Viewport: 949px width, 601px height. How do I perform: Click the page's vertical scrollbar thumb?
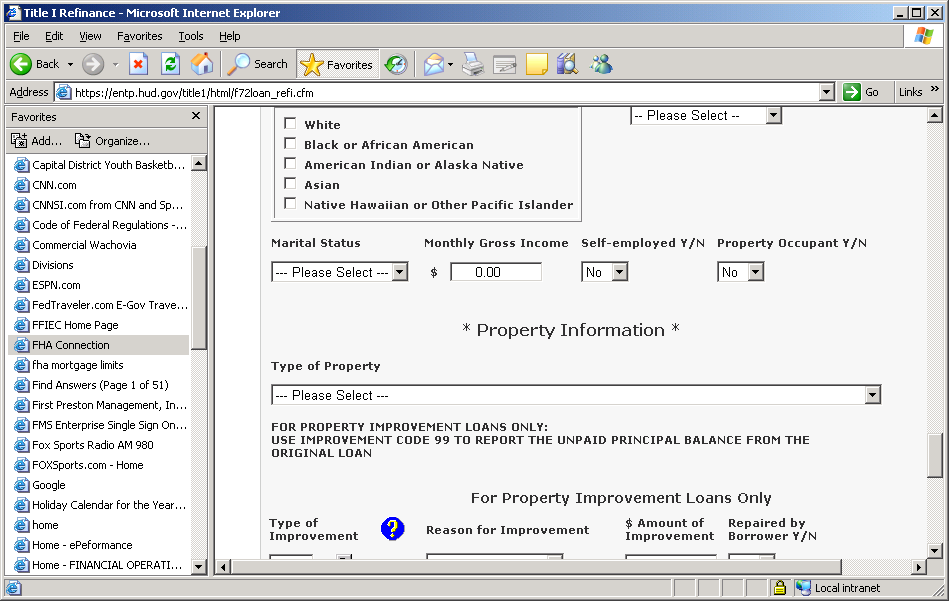[935, 456]
